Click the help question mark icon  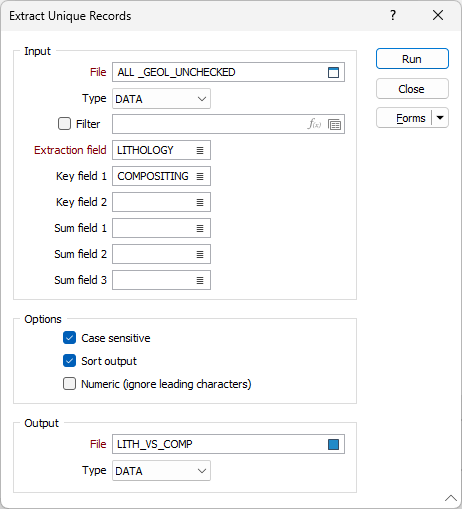pyautogui.click(x=393, y=15)
